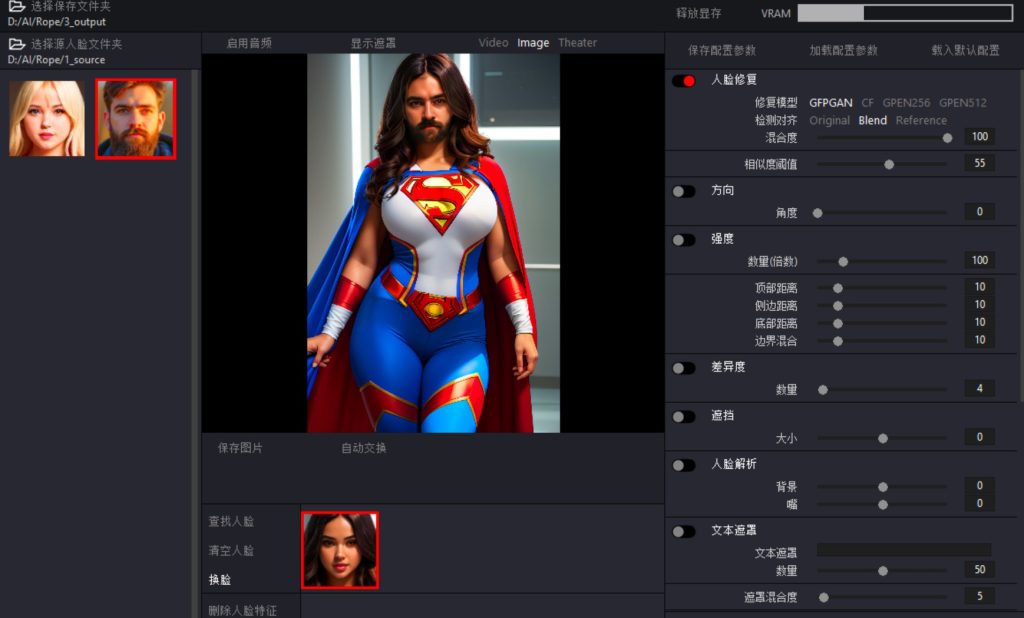Click 查找人脸 to find faces
The width and height of the screenshot is (1024, 618).
[x=231, y=522]
